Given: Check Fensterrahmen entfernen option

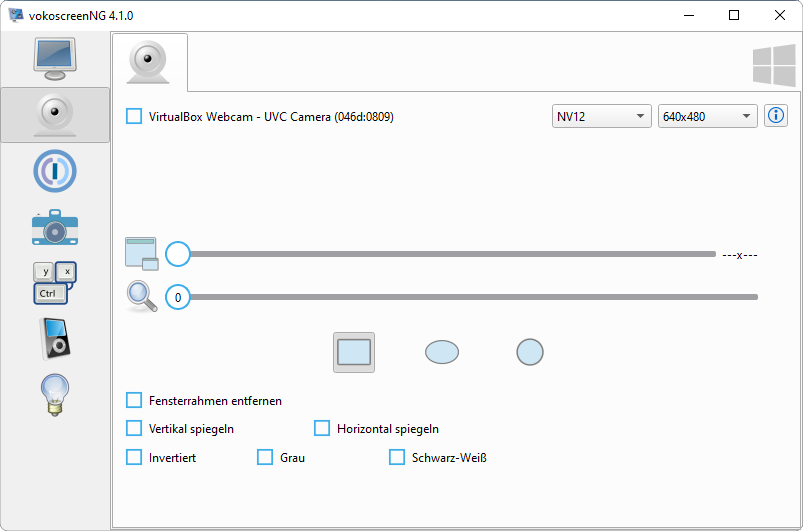Looking at the screenshot, I should pyautogui.click(x=134, y=400).
